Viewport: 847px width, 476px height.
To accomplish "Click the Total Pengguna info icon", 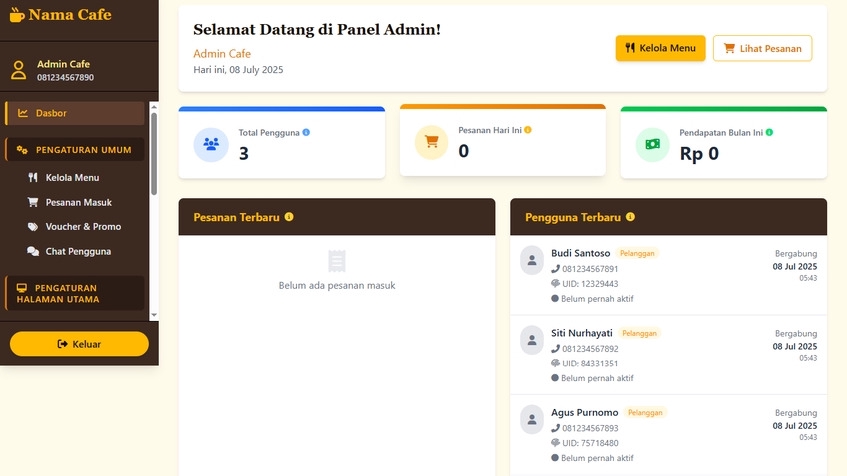I will [306, 132].
